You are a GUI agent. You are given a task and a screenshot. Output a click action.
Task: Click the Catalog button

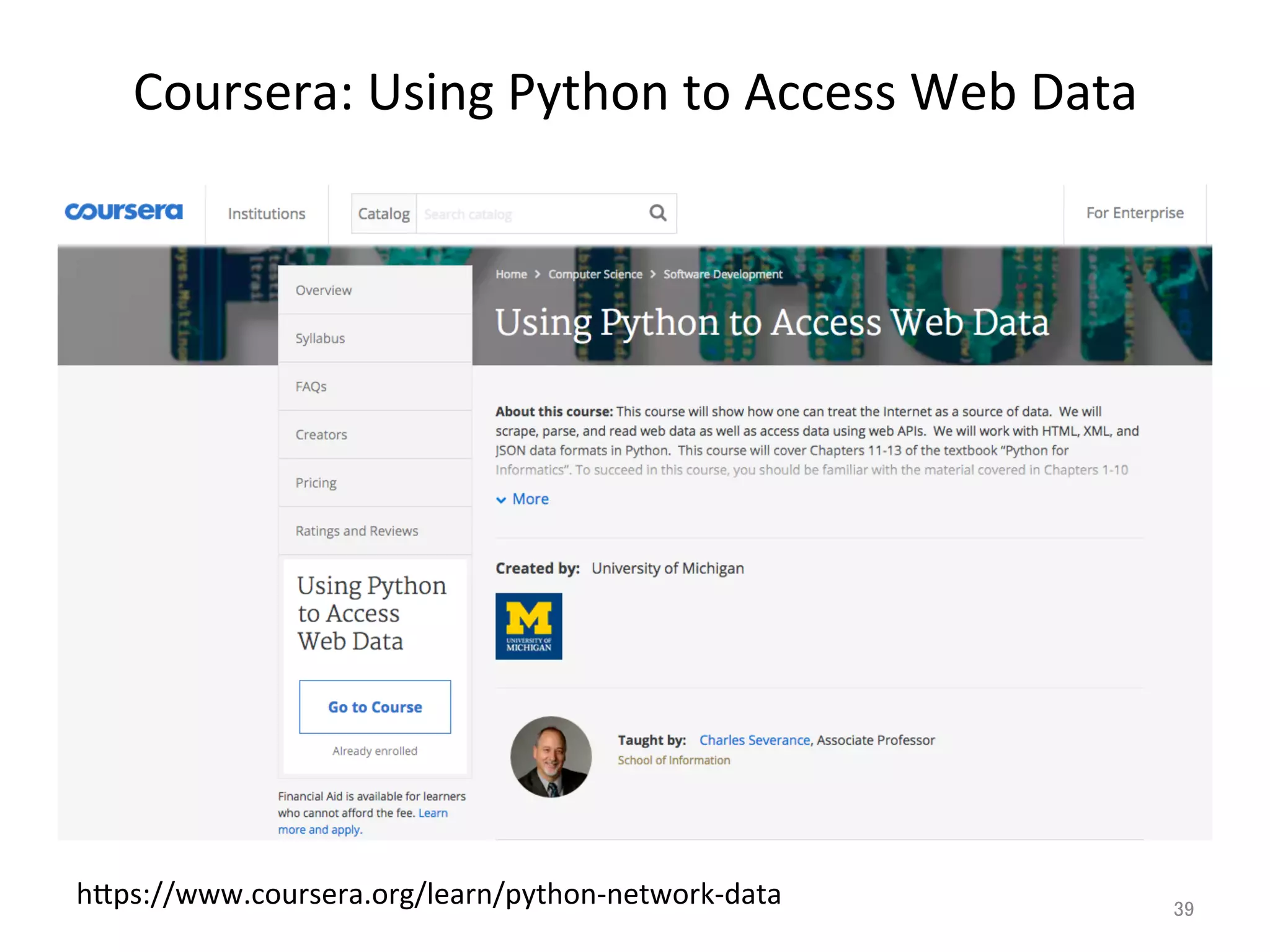click(384, 214)
